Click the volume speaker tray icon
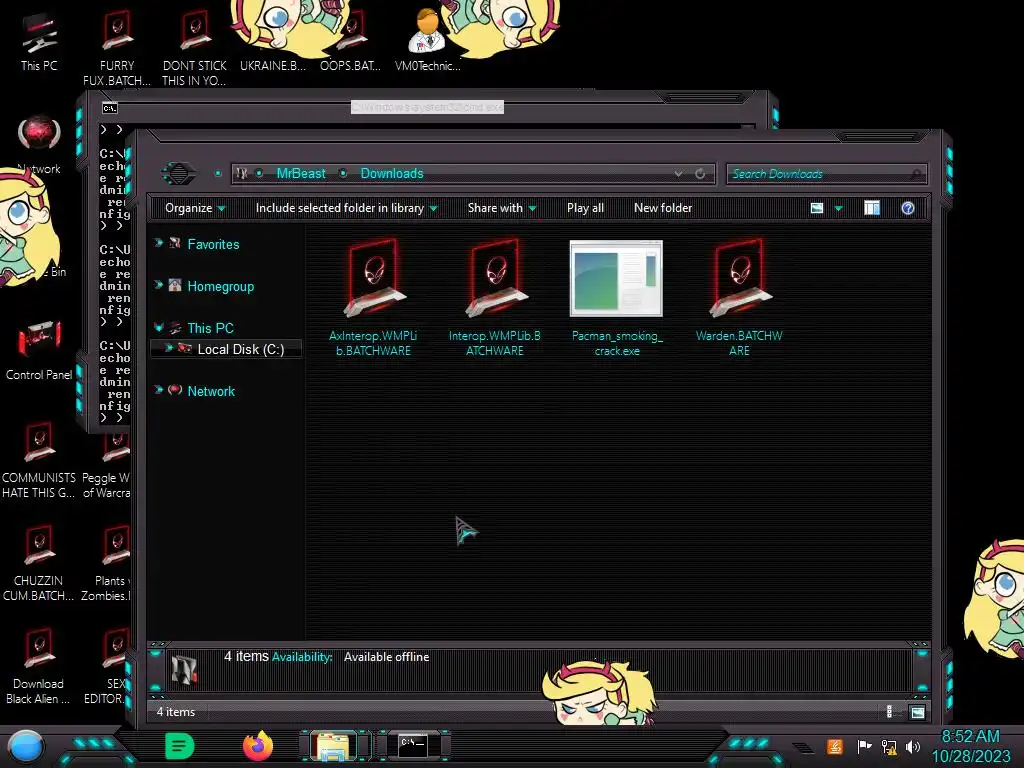 [x=913, y=746]
